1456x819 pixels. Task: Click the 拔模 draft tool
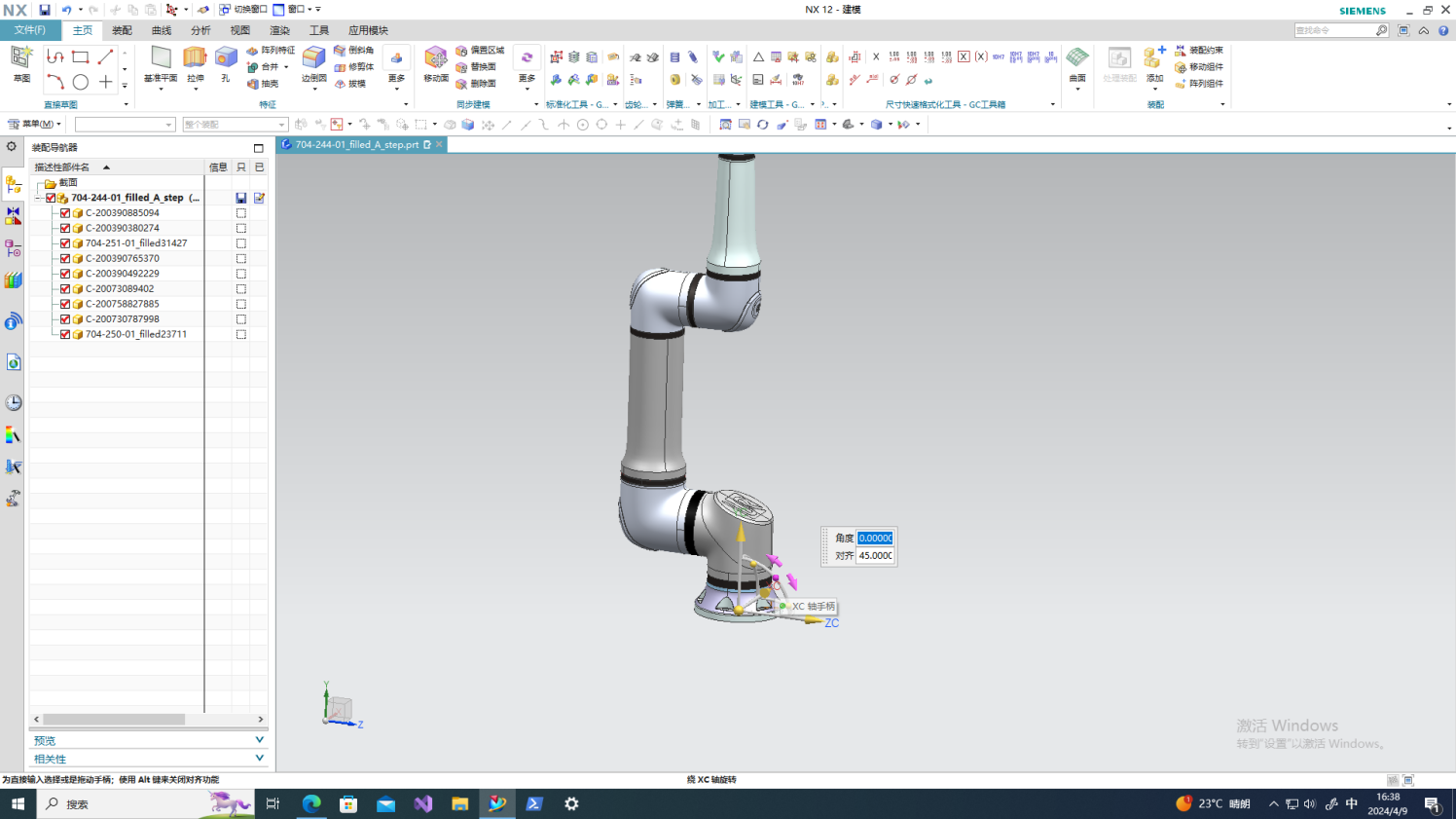[x=350, y=84]
